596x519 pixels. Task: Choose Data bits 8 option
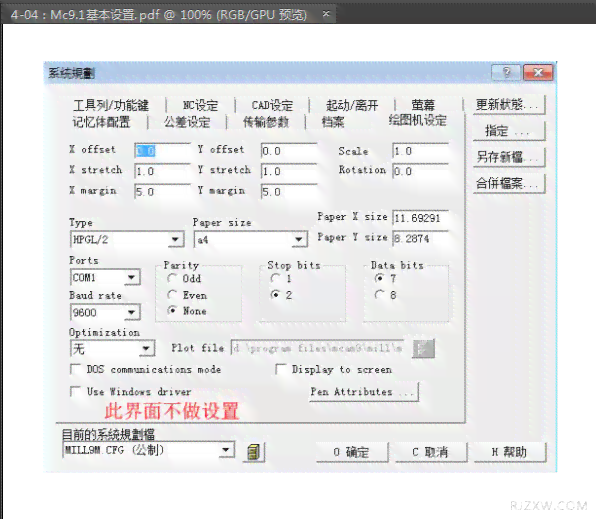pos(379,295)
